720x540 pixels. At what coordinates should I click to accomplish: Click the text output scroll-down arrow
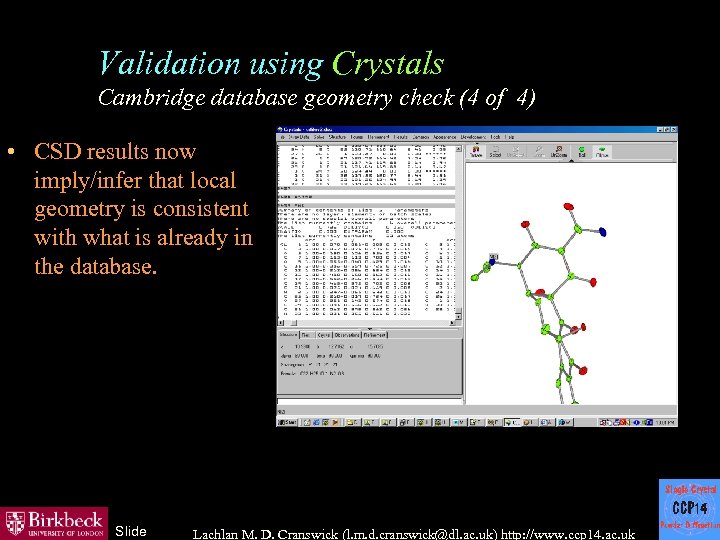[x=458, y=316]
